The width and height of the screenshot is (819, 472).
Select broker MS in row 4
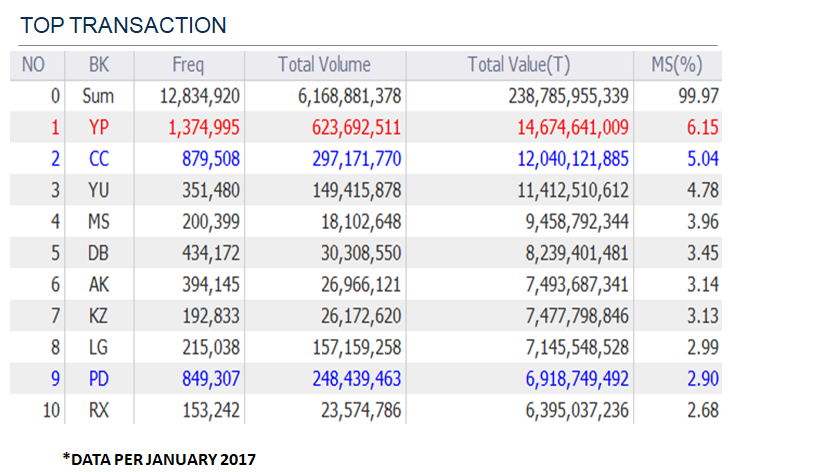click(99, 221)
